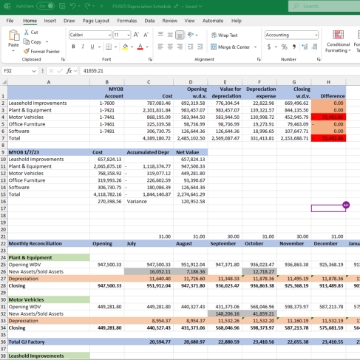Switch to the Insert ribbon tab
This screenshot has width=360, height=360.
50,21
